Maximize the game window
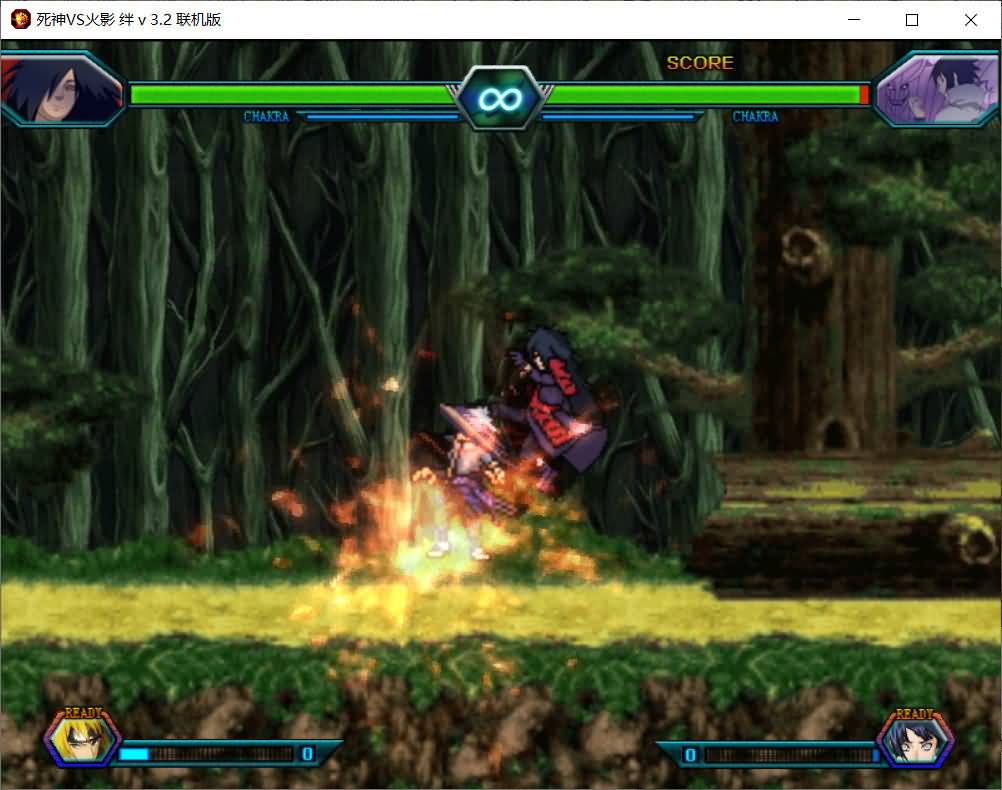Screen dimensions: 1002x790 (x=912, y=20)
